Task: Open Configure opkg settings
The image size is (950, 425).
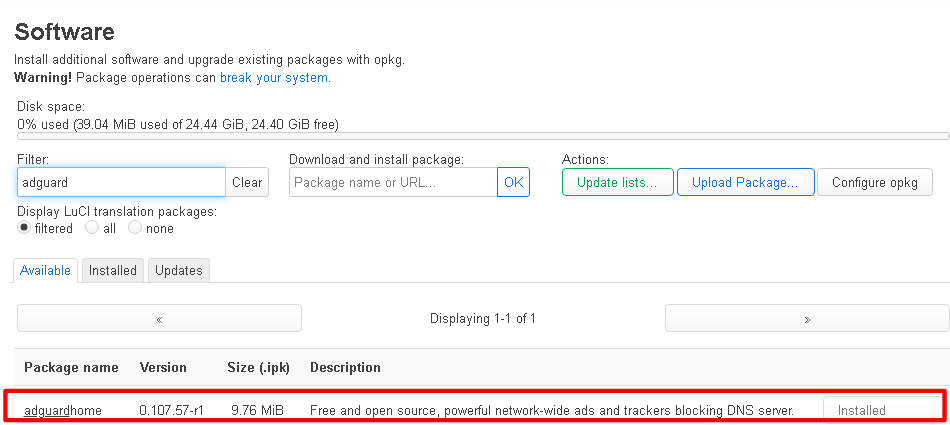Action: tap(875, 182)
